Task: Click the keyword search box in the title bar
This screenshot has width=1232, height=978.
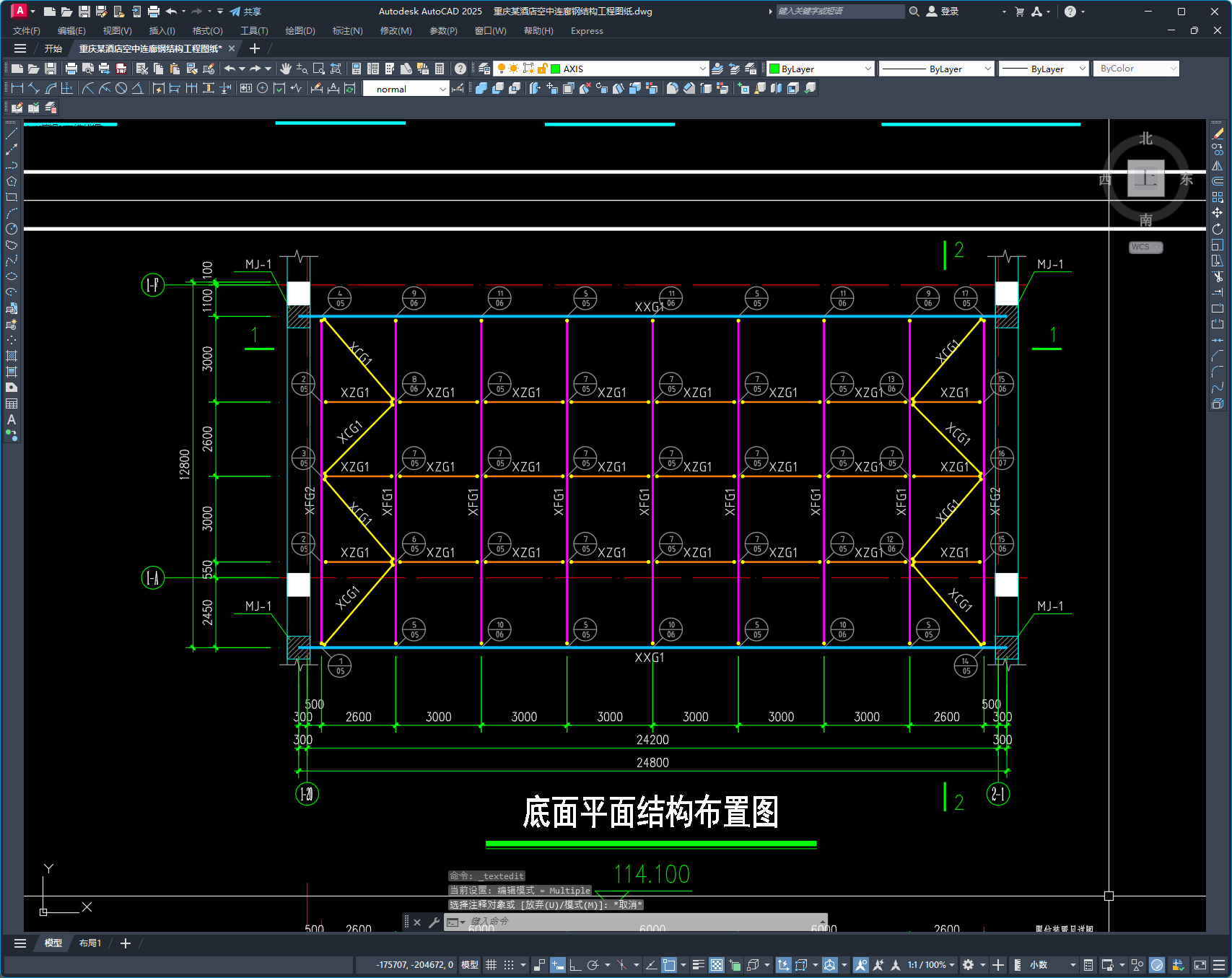Action: tap(840, 12)
